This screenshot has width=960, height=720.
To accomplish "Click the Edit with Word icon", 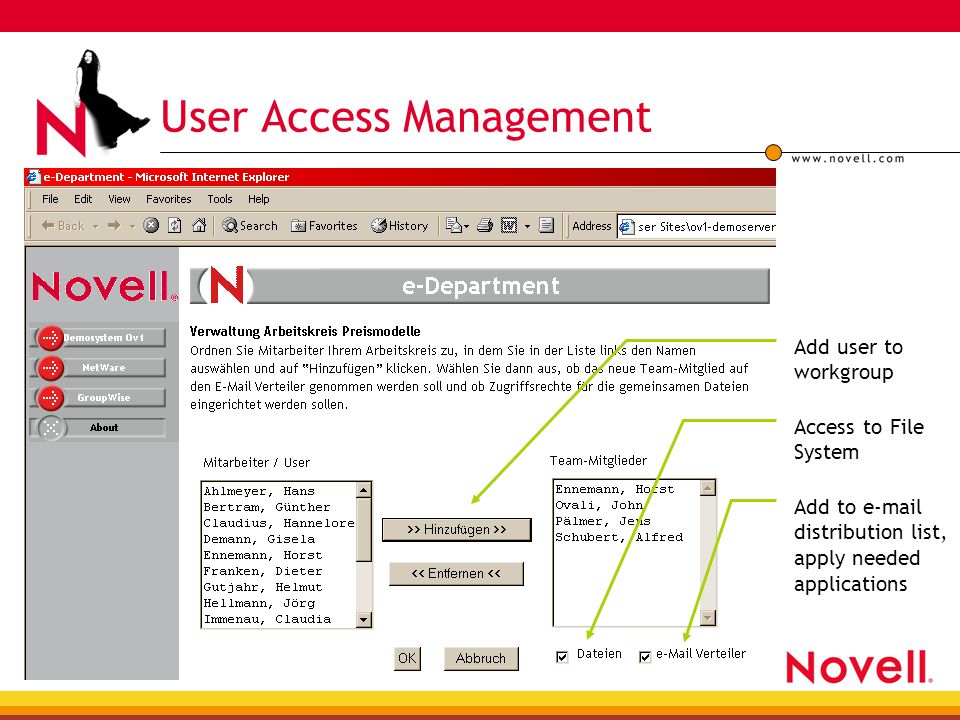I will 509,225.
